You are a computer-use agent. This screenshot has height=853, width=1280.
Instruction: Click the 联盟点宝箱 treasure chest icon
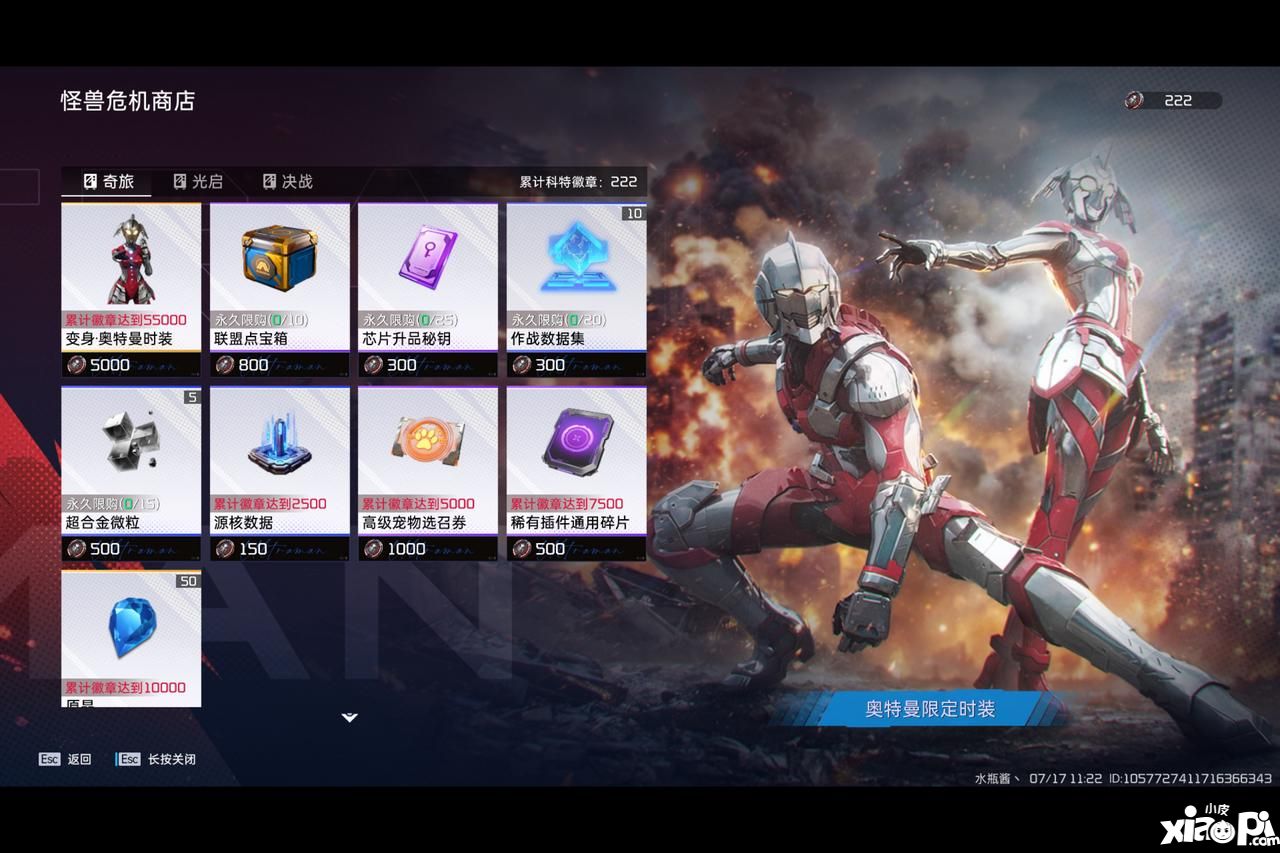[x=279, y=257]
